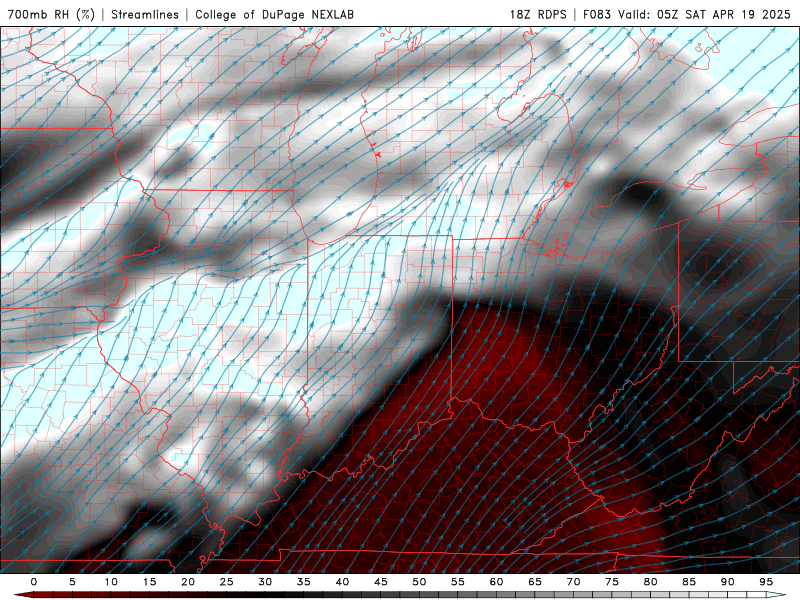Click the colorbar label '40'
The height and width of the screenshot is (600, 800).
(342, 582)
